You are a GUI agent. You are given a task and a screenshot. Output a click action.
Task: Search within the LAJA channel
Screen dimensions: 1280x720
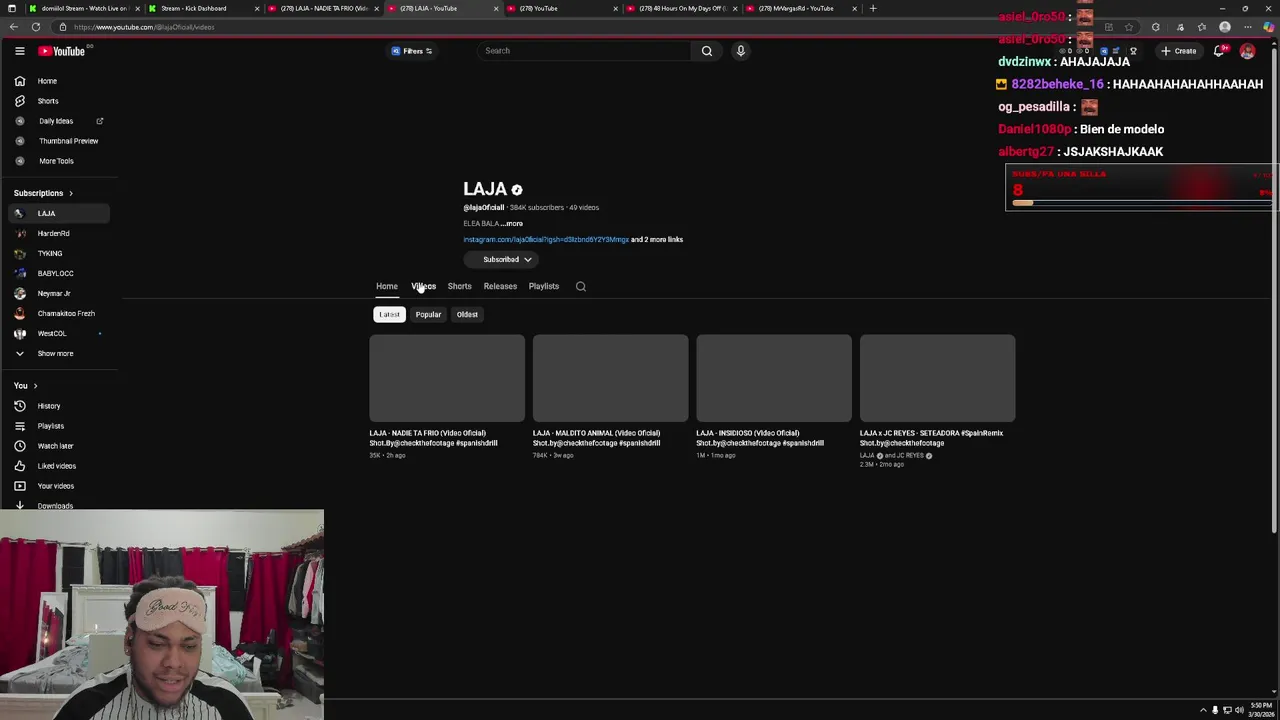pos(580,286)
